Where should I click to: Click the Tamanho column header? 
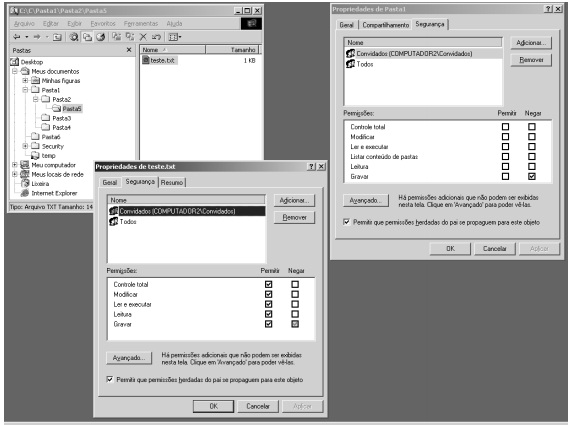coord(232,50)
